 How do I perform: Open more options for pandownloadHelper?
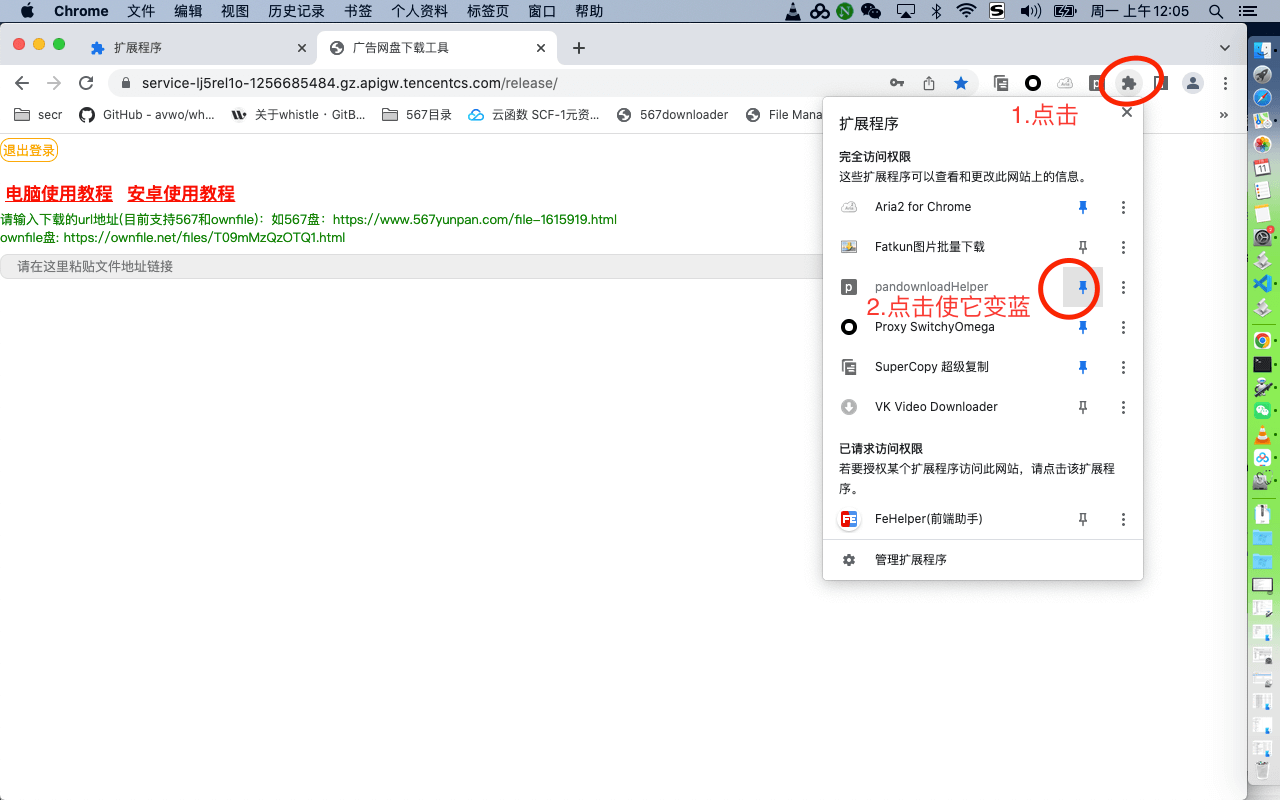1123,287
